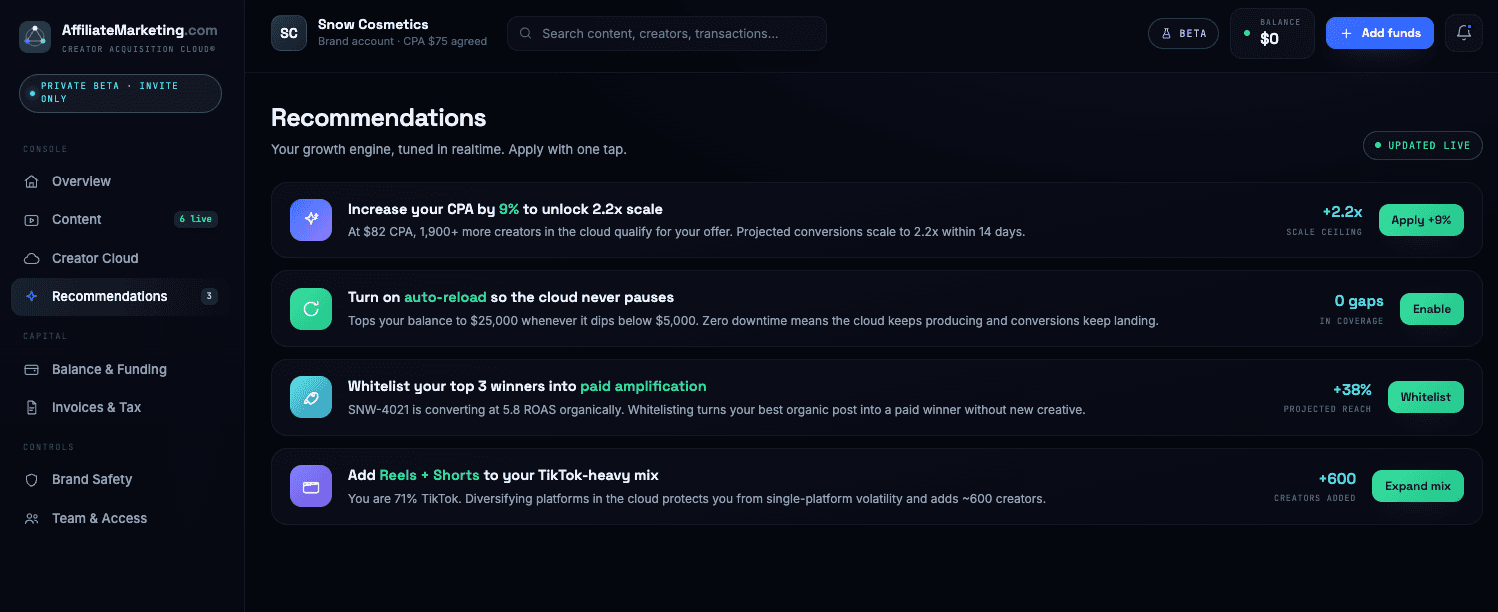The height and width of the screenshot is (612, 1498).
Task: Click the search magnifier icon
Action: [x=526, y=33]
